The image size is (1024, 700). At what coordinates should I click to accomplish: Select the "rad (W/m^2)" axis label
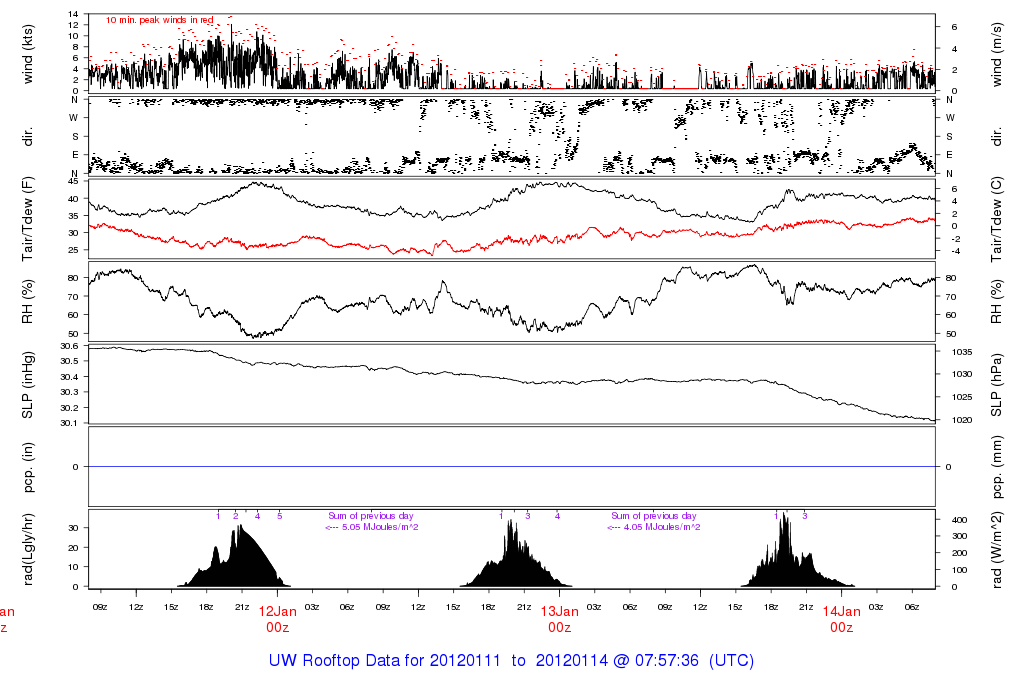point(997,549)
